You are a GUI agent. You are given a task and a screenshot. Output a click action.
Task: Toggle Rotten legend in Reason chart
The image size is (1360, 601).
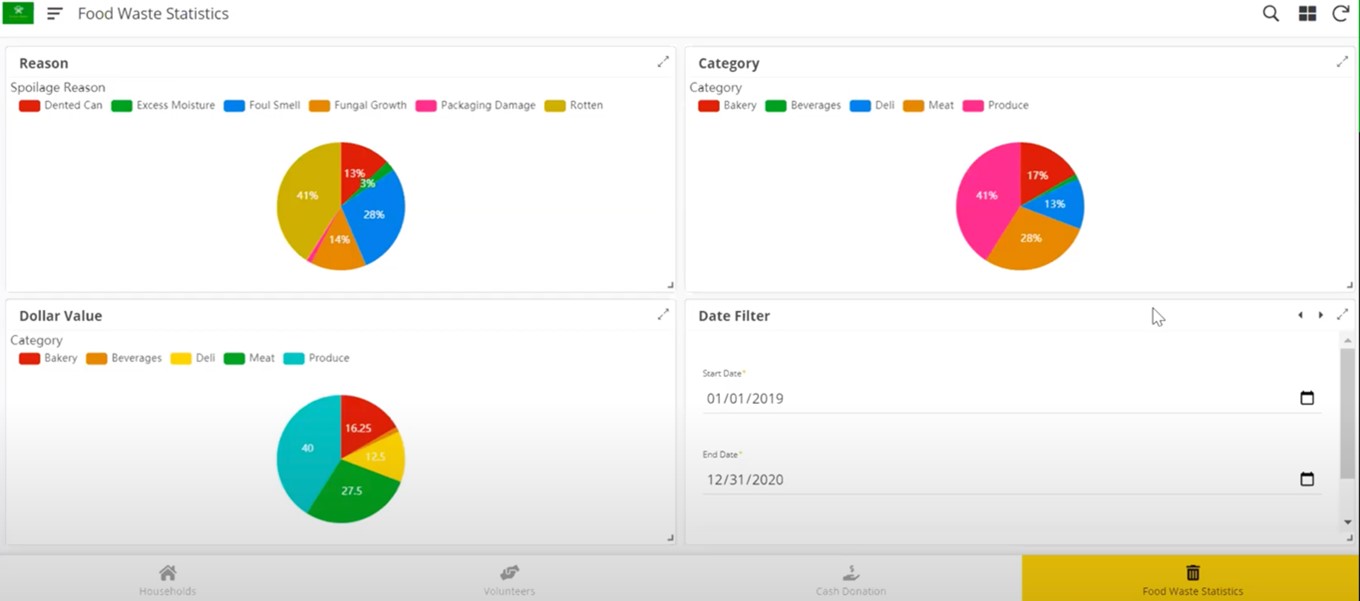click(x=574, y=105)
